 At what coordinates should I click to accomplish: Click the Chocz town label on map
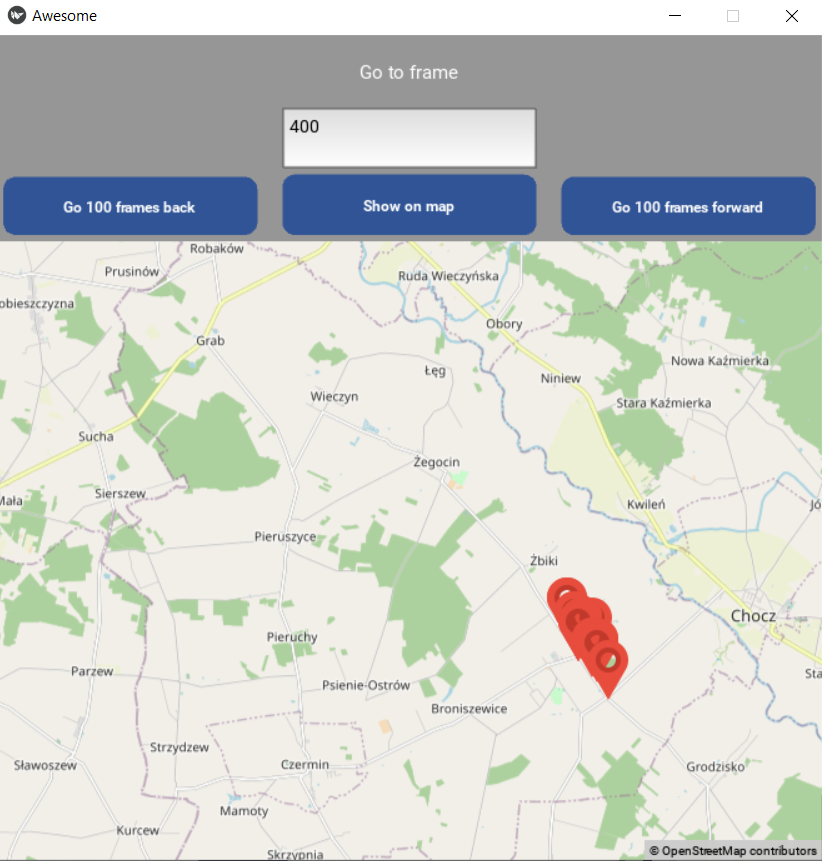pos(753,616)
